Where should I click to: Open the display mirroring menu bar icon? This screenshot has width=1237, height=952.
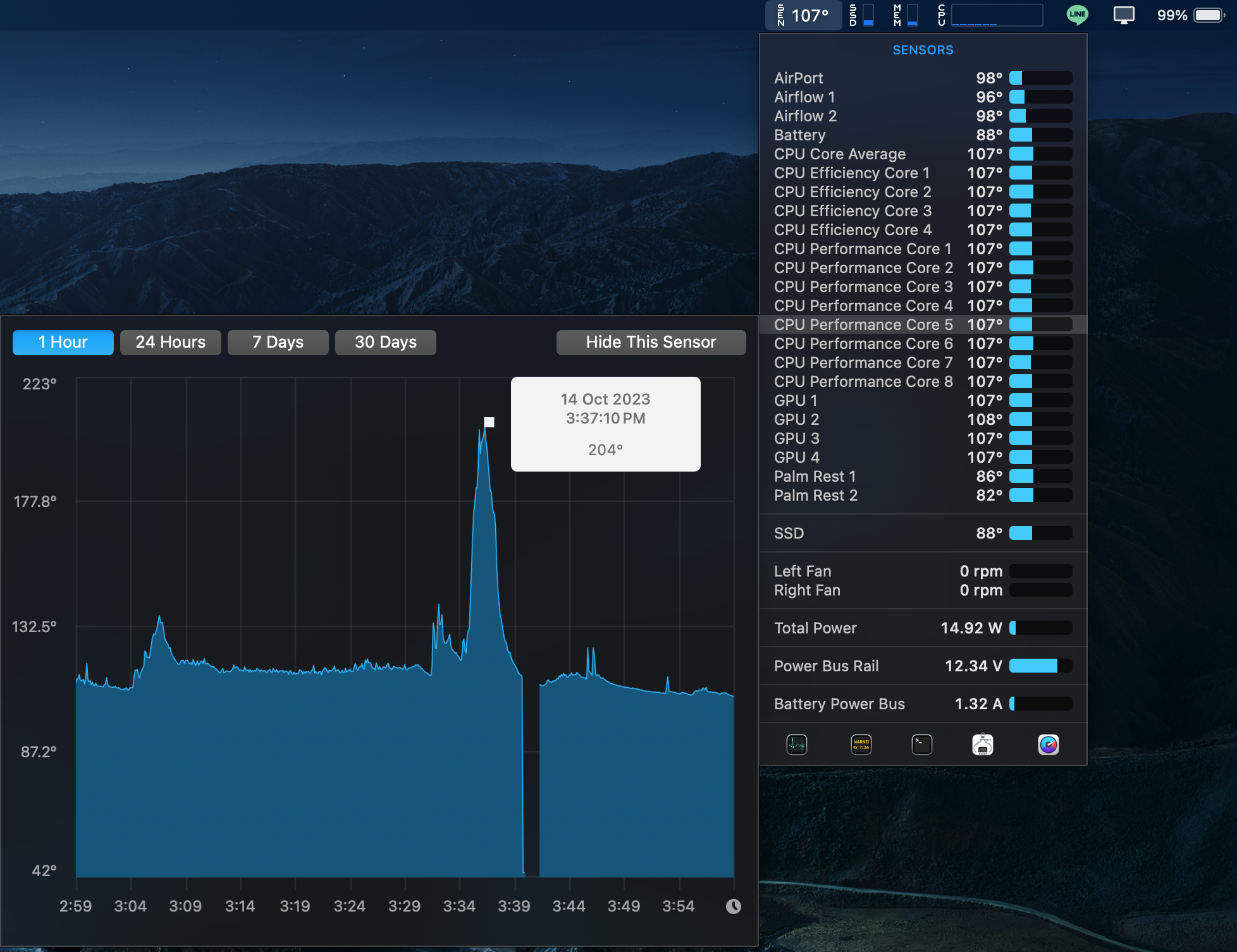(x=1124, y=15)
